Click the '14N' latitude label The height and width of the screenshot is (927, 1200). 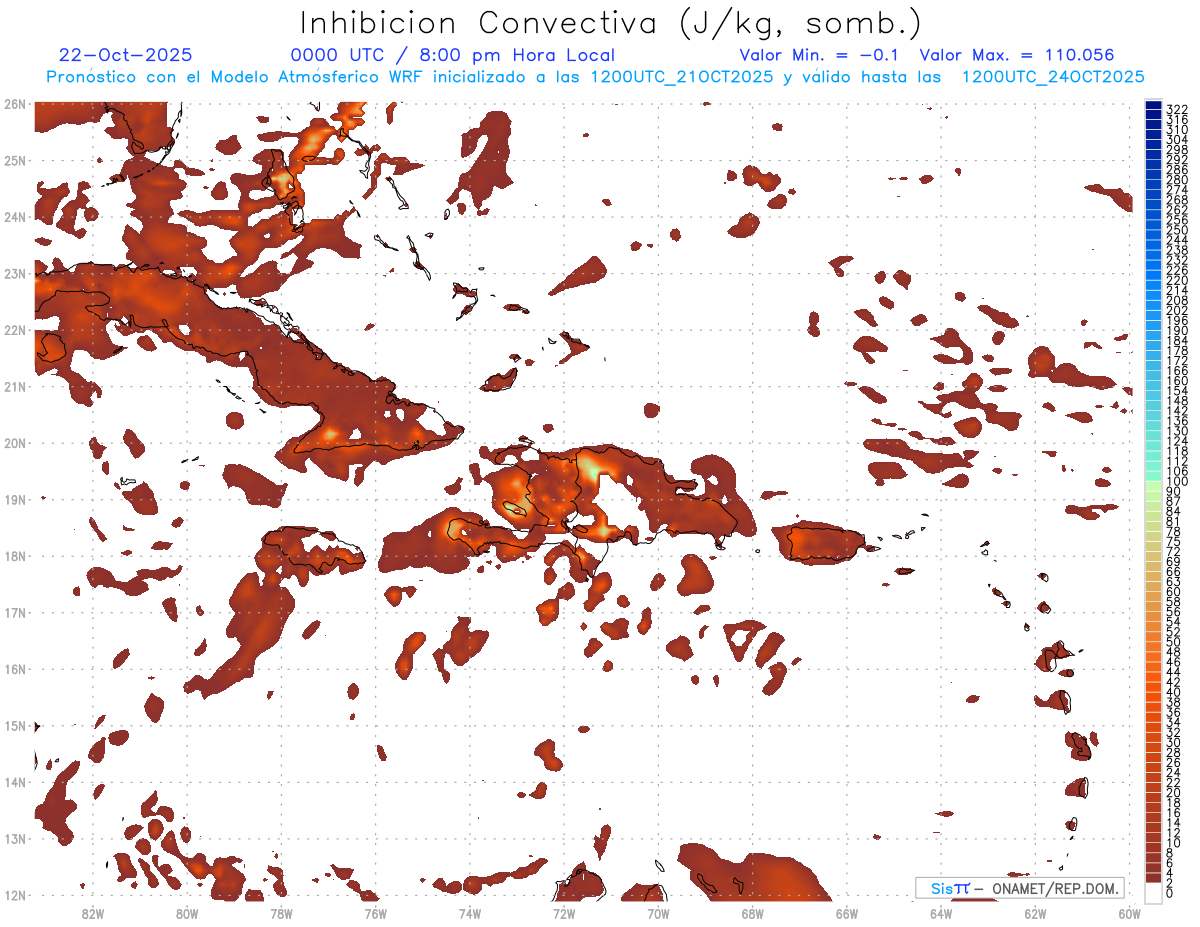(15, 782)
